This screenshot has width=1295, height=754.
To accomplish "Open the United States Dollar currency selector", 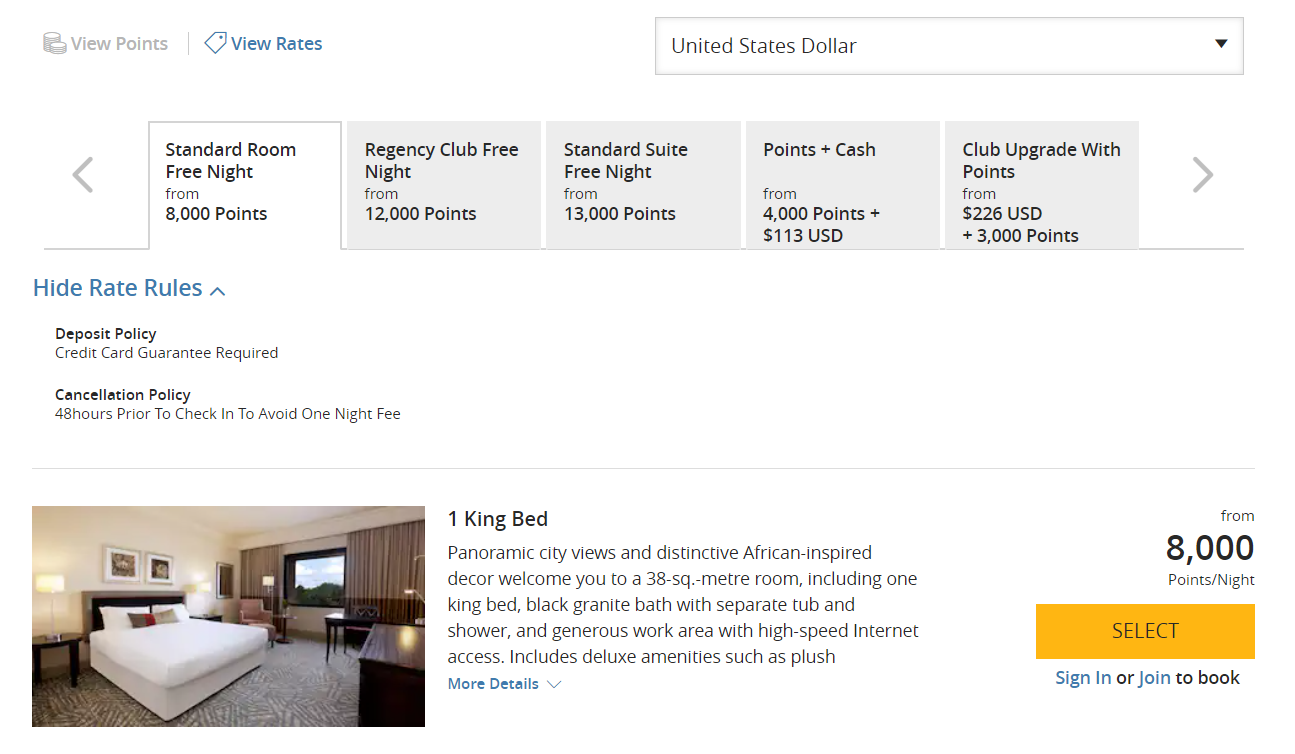I will point(948,45).
